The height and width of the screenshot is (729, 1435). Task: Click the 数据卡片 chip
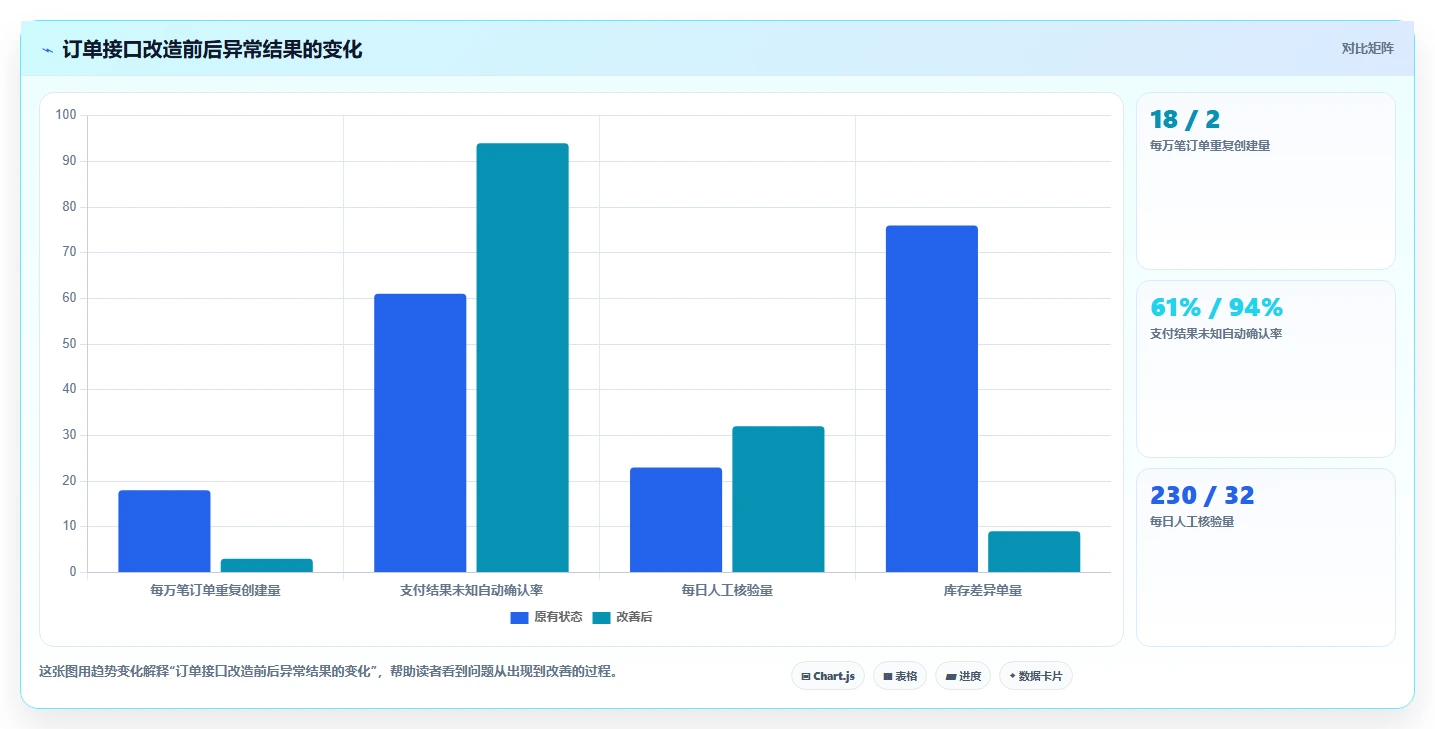tap(1036, 676)
